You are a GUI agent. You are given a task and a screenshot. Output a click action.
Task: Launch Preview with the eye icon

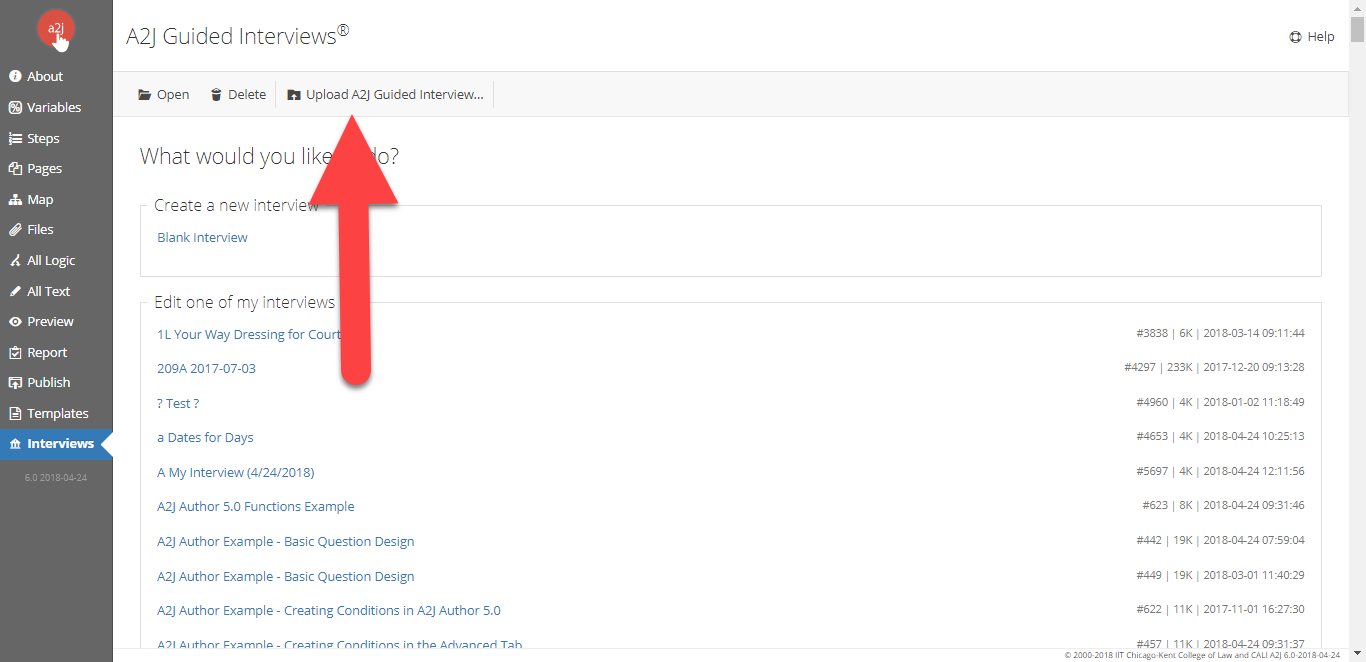click(15, 321)
